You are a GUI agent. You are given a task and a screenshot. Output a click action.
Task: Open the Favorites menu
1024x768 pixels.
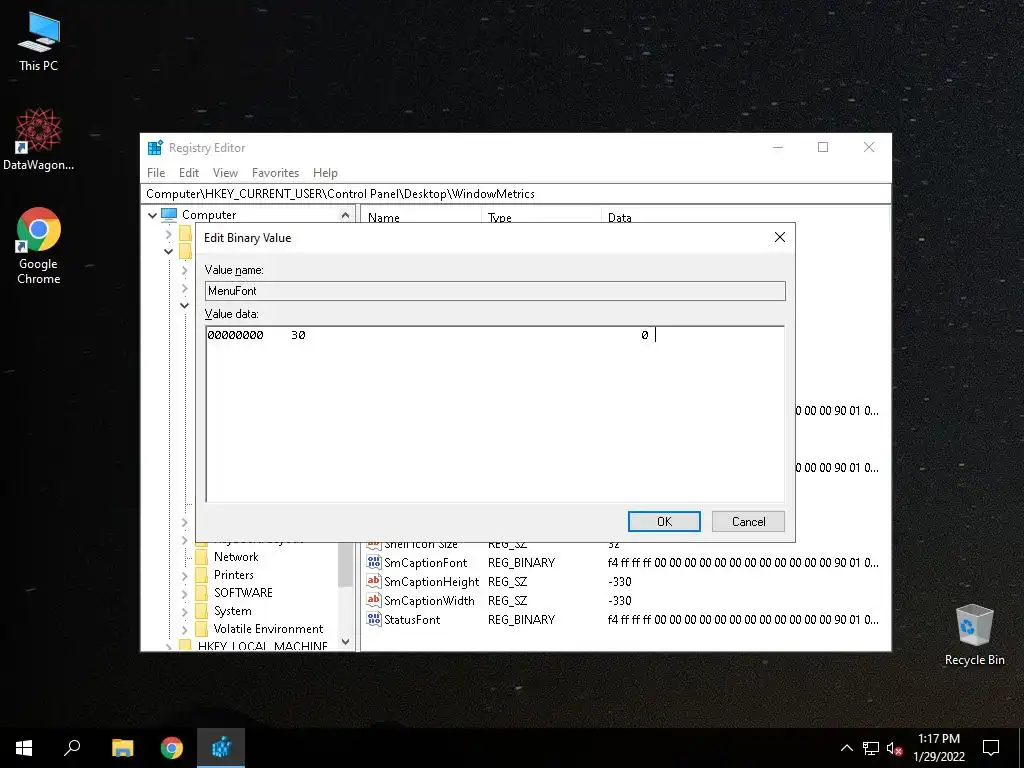coord(275,172)
